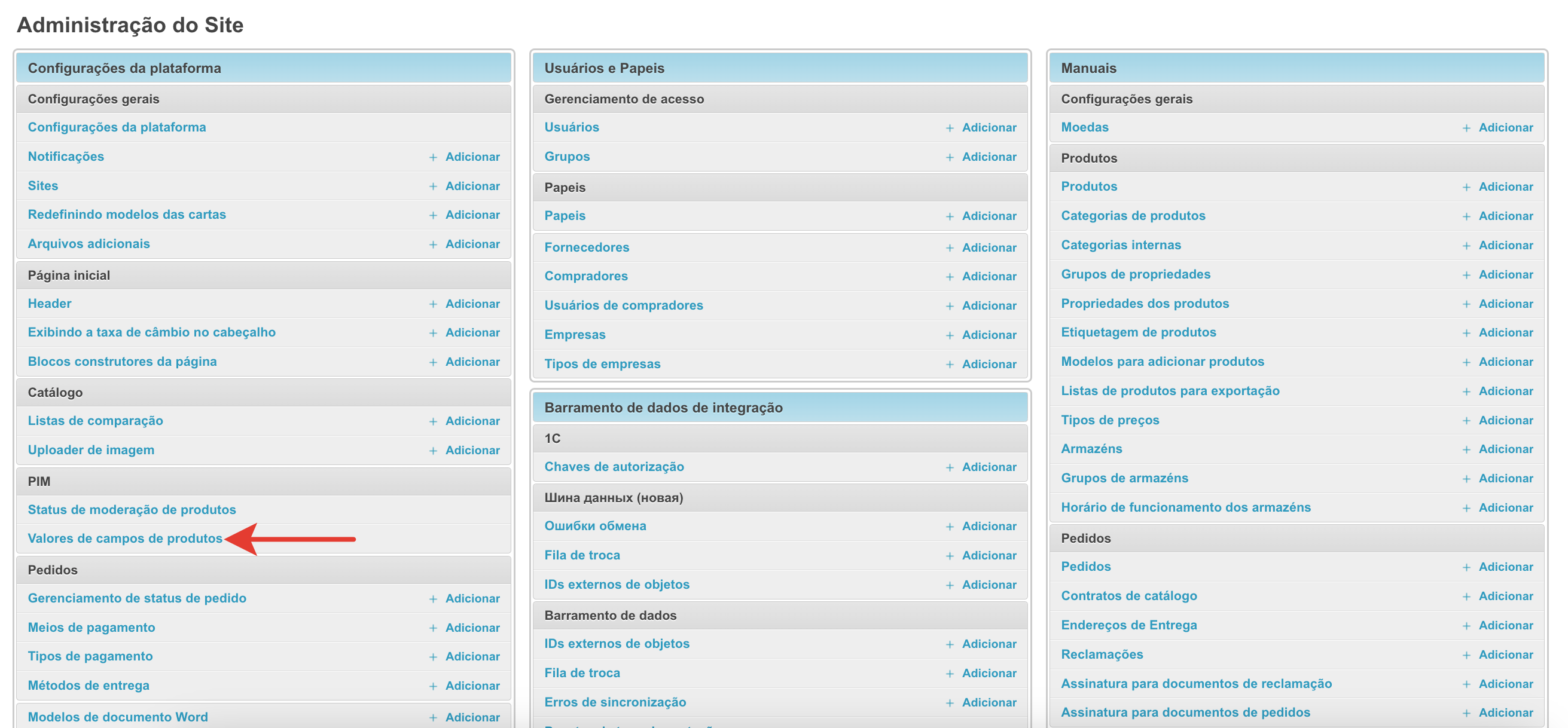Open Grupos de armazéns
The height and width of the screenshot is (728, 1568).
point(1124,478)
